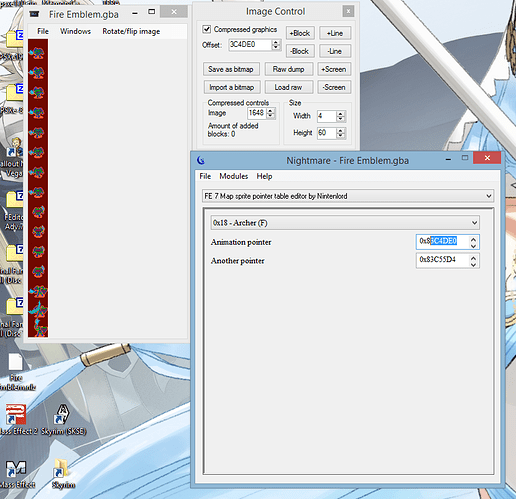The height and width of the screenshot is (499, 516).
Task: Click the map sprite graphics strip
Action: 38,188
